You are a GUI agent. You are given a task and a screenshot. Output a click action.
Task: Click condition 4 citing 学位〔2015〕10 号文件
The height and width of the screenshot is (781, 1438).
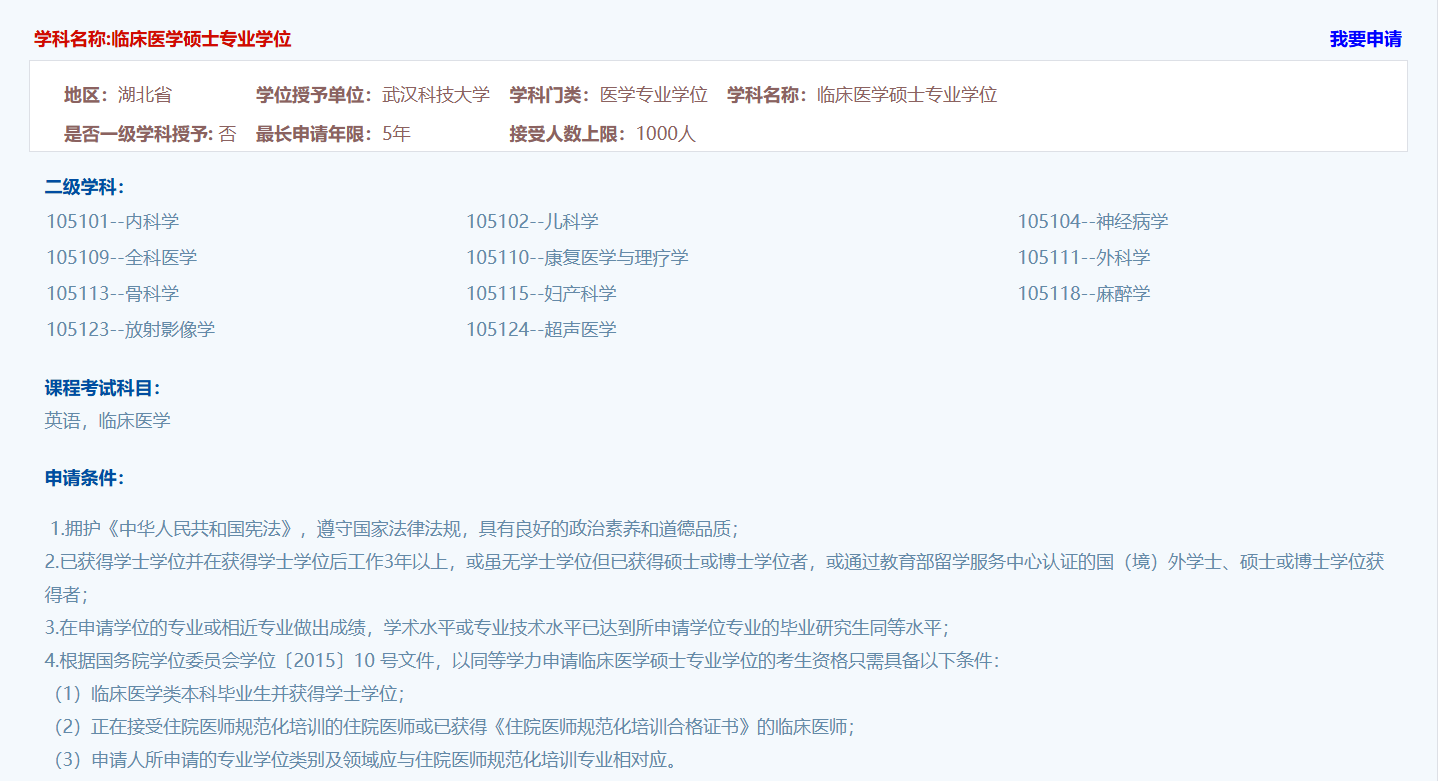(x=522, y=661)
